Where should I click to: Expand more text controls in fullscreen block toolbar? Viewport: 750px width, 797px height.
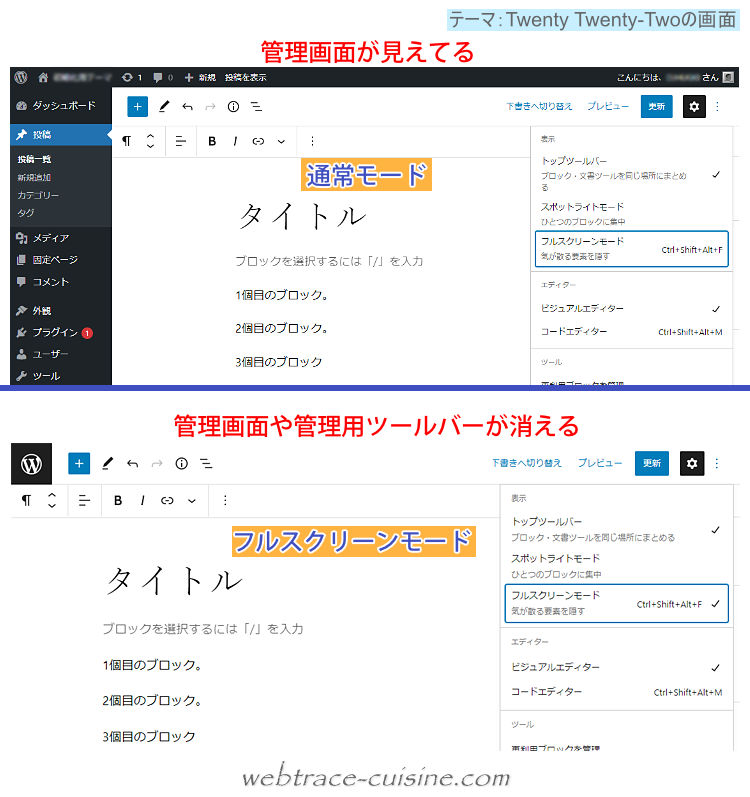[192, 501]
